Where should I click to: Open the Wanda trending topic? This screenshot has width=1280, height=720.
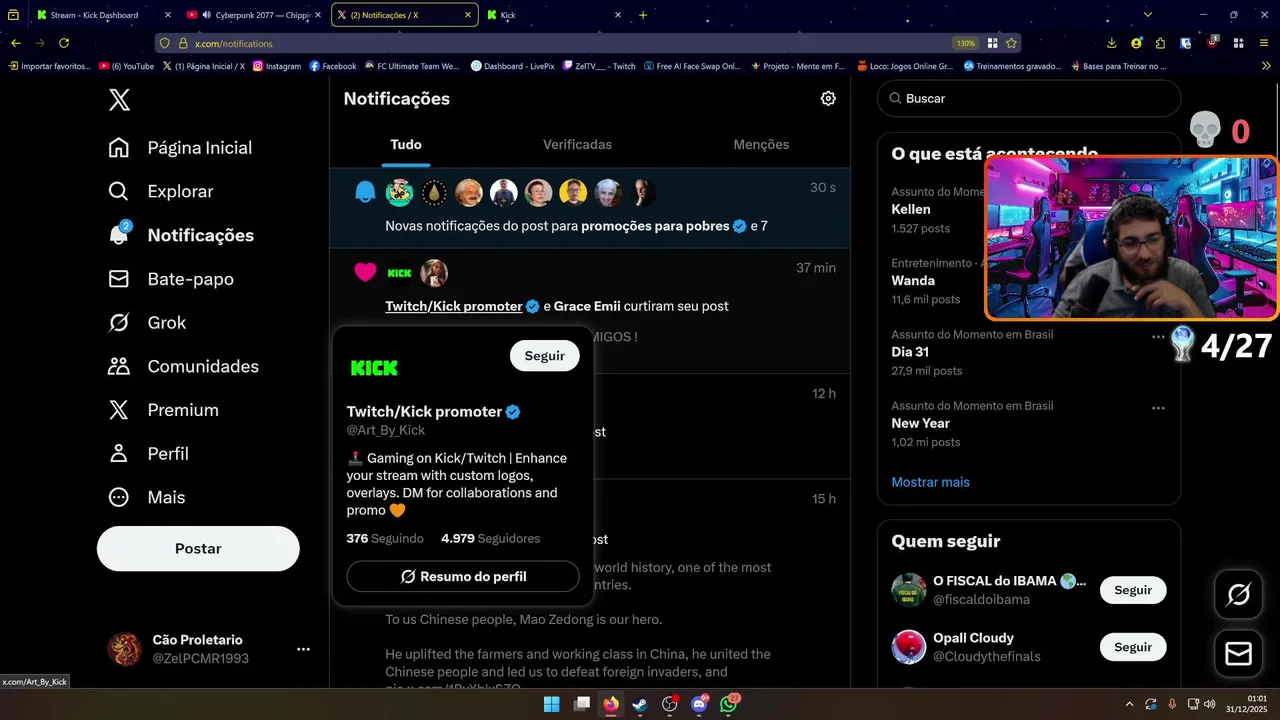(913, 281)
